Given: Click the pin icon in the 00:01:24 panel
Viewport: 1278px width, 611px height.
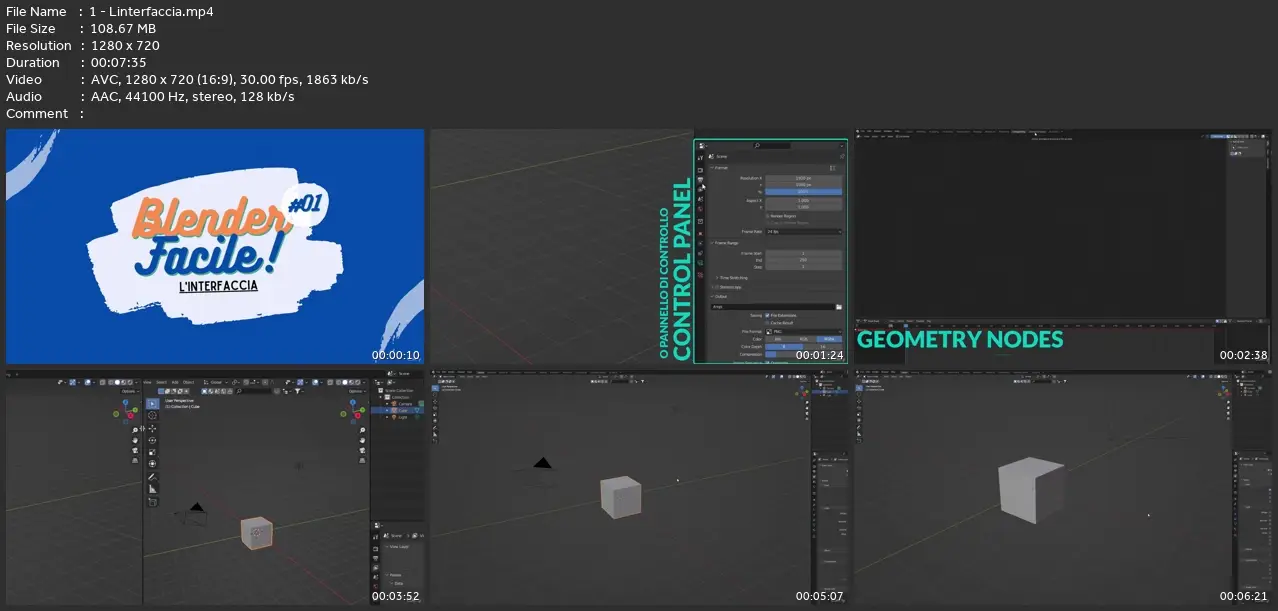Looking at the screenshot, I should click(842, 157).
